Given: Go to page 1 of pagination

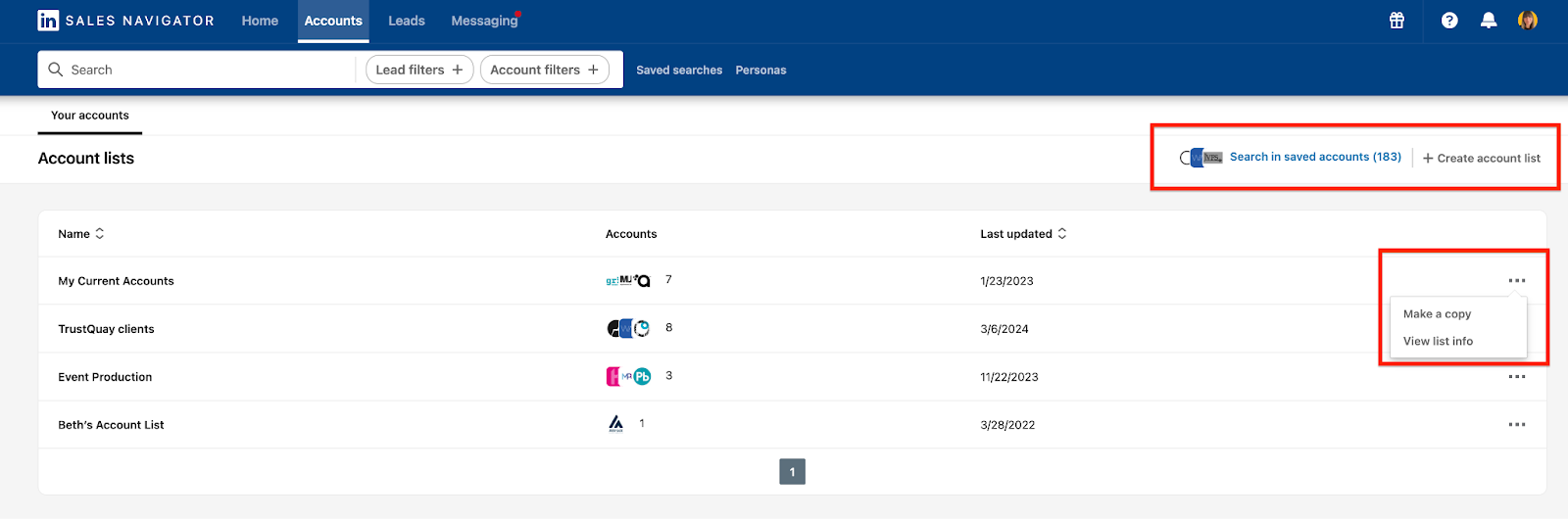Looking at the screenshot, I should click(x=792, y=472).
